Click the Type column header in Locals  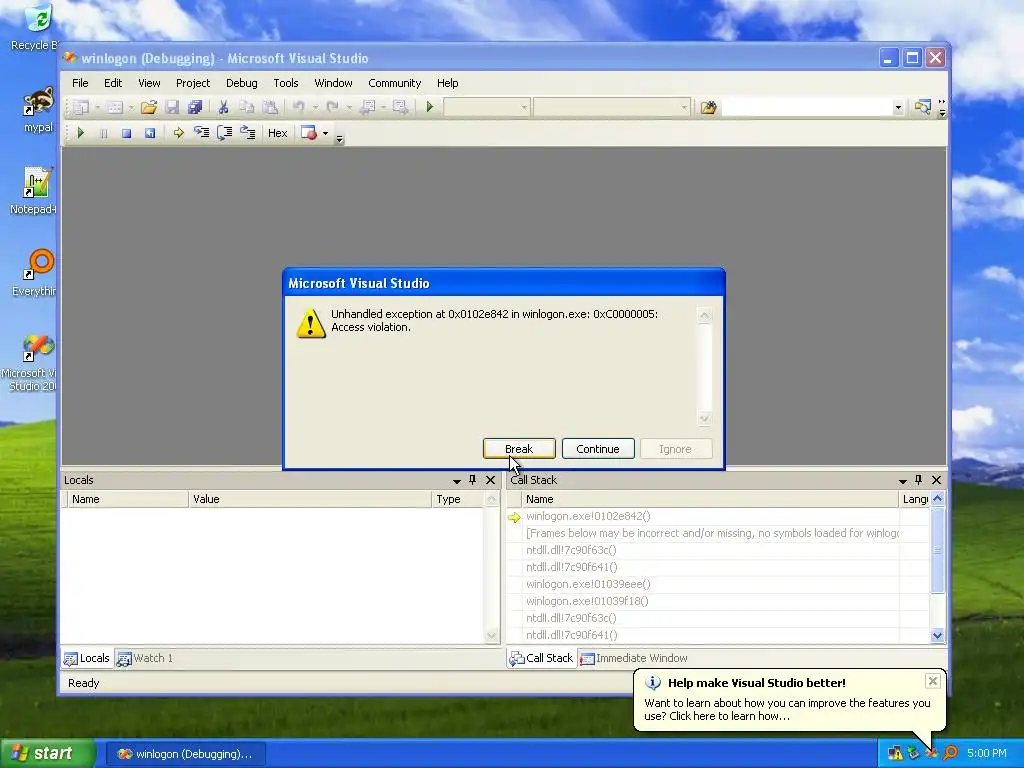pos(458,499)
